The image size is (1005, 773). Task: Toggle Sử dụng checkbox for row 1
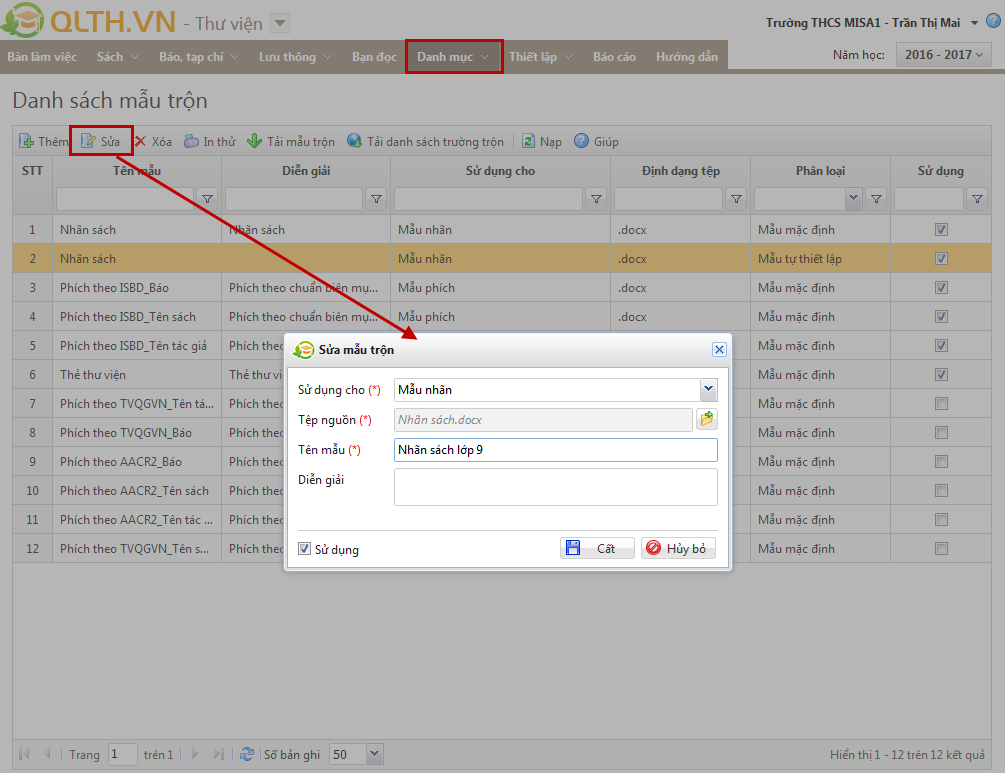tap(941, 229)
